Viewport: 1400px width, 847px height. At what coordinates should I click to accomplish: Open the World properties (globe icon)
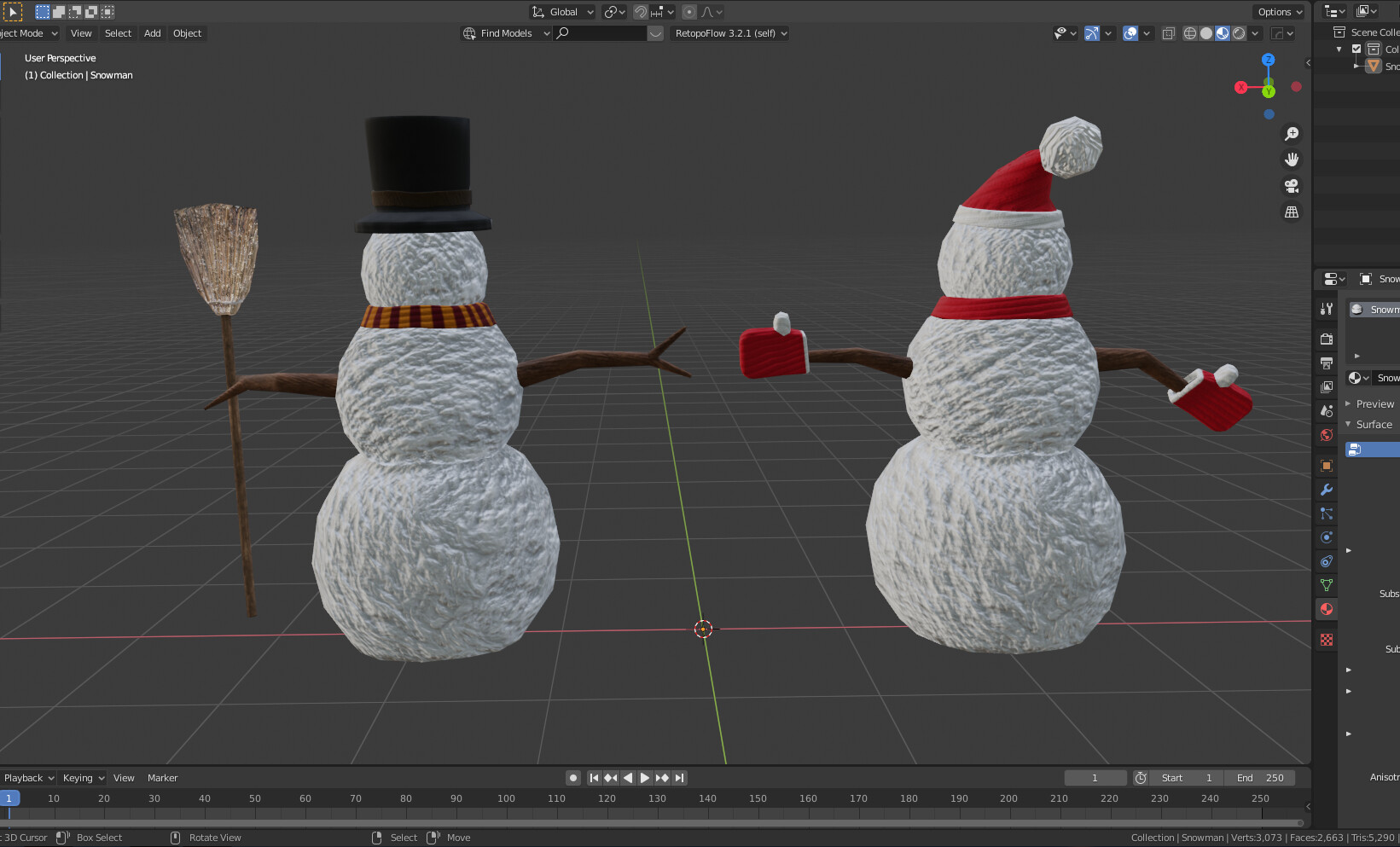coord(1326,435)
